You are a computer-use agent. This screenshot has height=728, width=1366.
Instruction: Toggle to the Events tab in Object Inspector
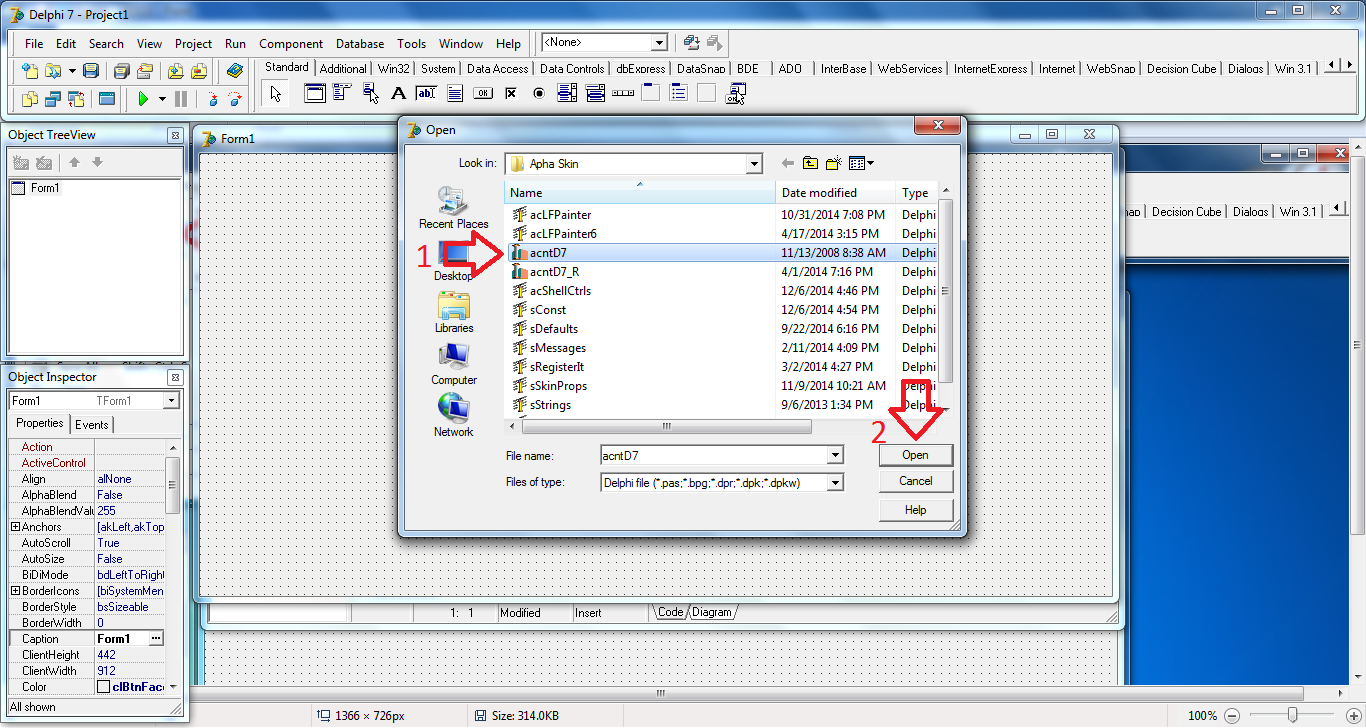pos(91,424)
